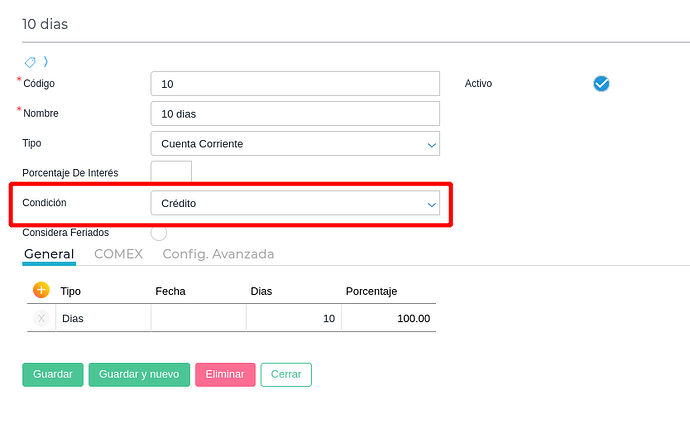The width and height of the screenshot is (690, 428).
Task: Click the Nombre field containing 10 dias
Action: [295, 114]
